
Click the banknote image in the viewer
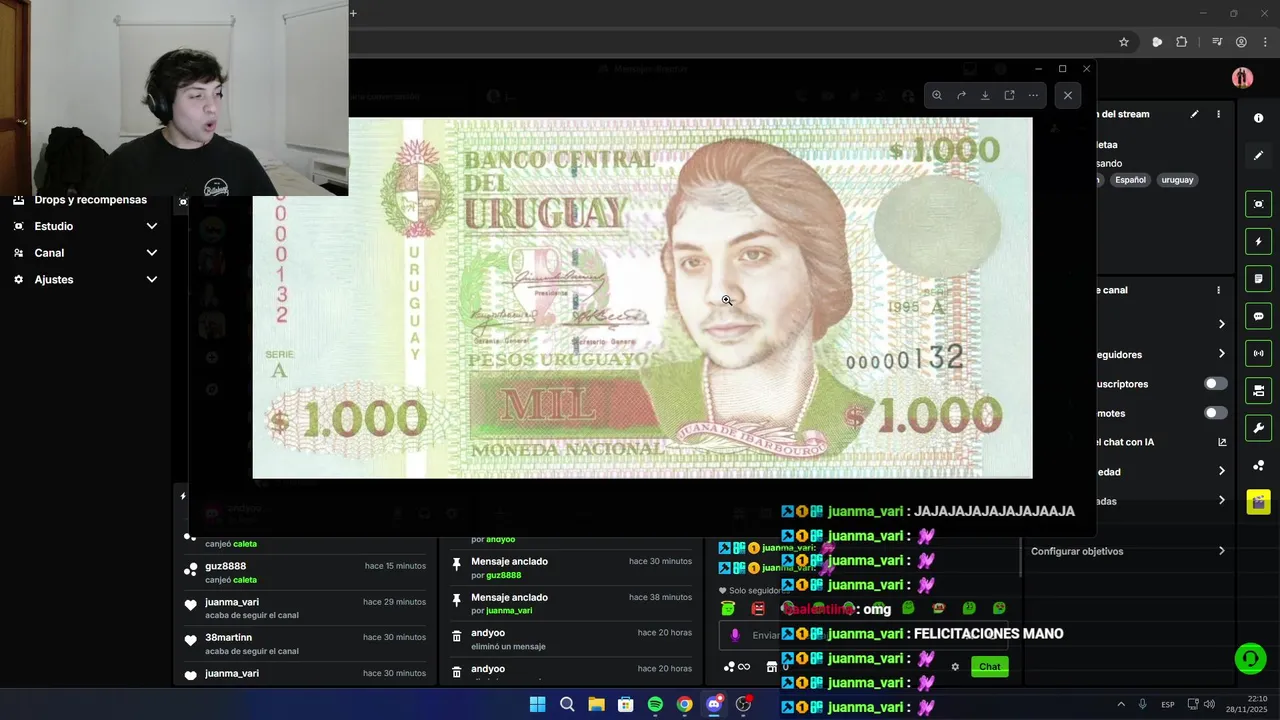point(642,298)
